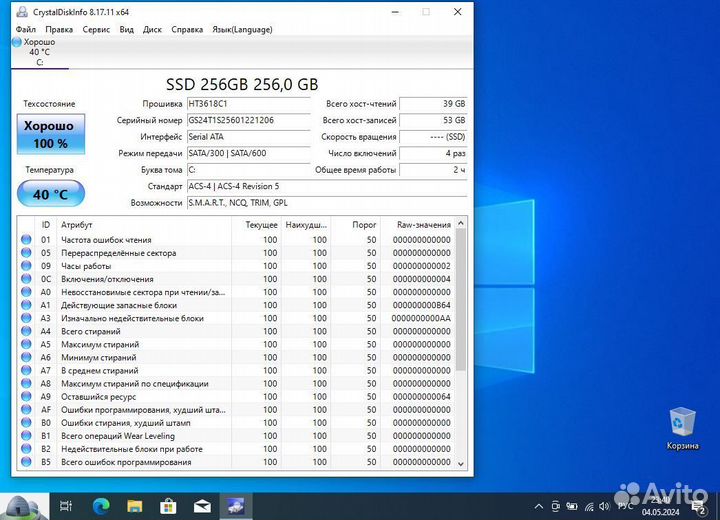Click the Возможности field S.M.A.R.T., NCQ, TRIM, GPL
The height and width of the screenshot is (520, 720).
point(326,203)
